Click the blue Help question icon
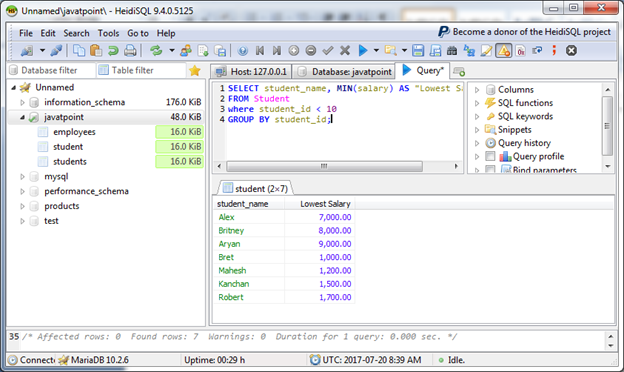The image size is (624, 372). [x=243, y=51]
